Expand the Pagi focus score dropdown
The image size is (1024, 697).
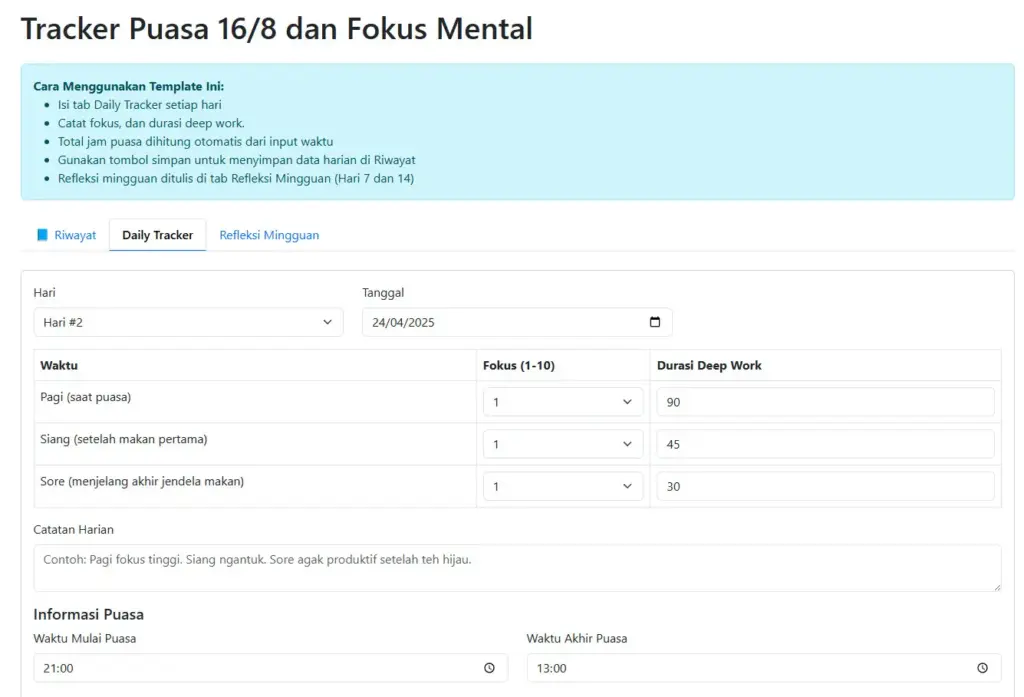tap(563, 402)
